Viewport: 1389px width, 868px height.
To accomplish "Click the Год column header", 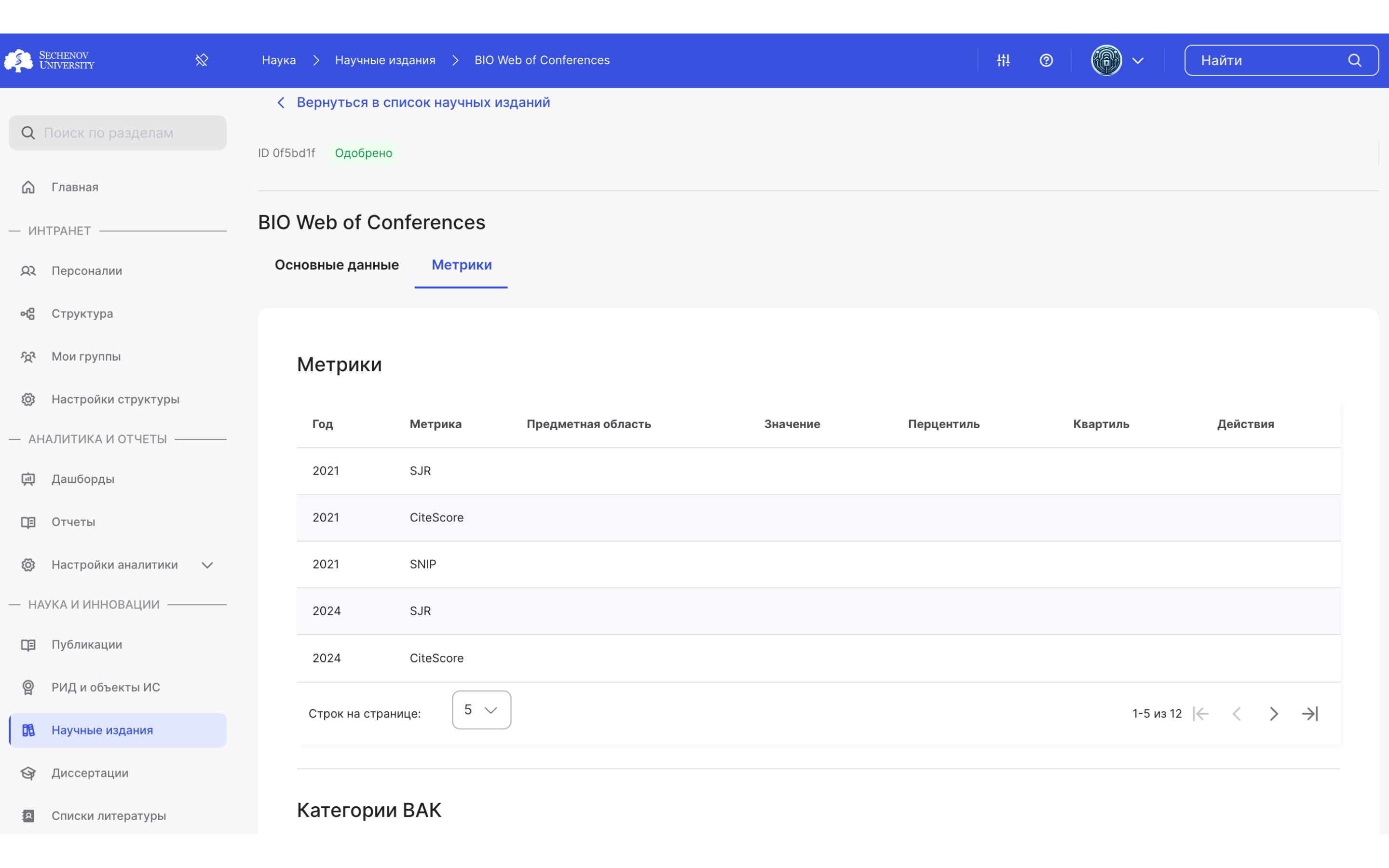I will (x=323, y=424).
